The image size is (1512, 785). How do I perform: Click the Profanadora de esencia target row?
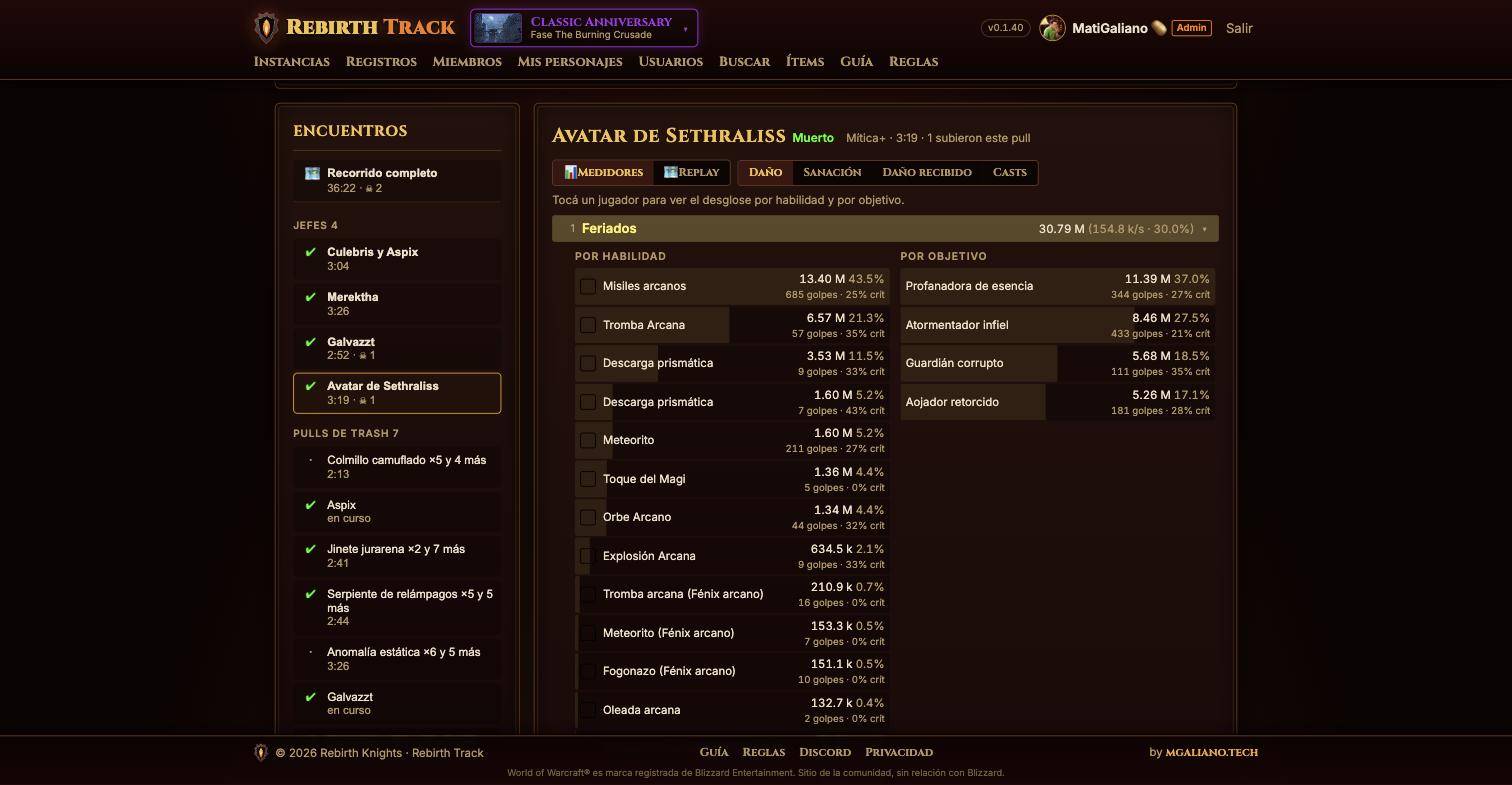[x=1058, y=286]
